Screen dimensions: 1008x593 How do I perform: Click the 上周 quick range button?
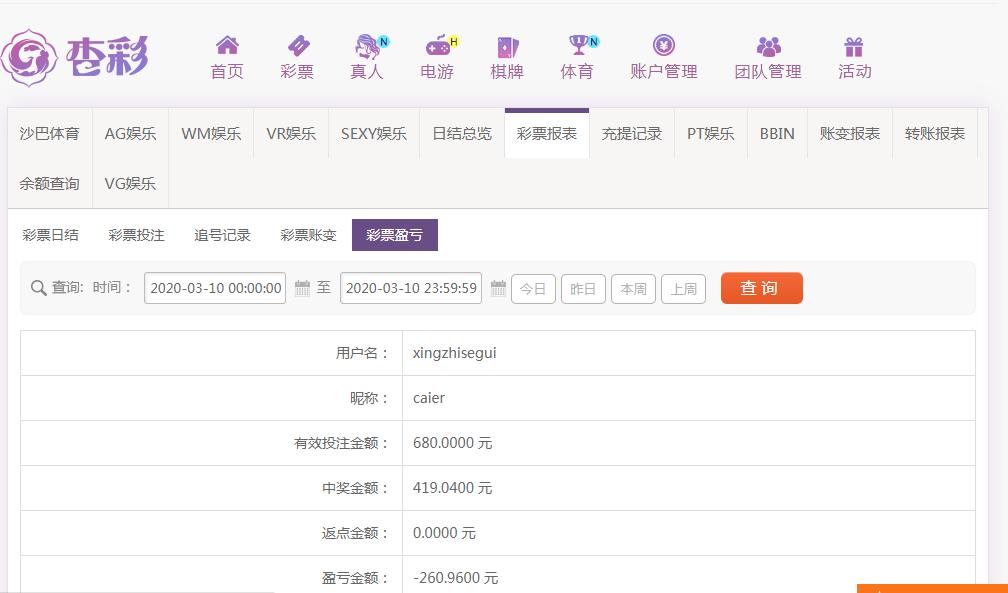[683, 289]
